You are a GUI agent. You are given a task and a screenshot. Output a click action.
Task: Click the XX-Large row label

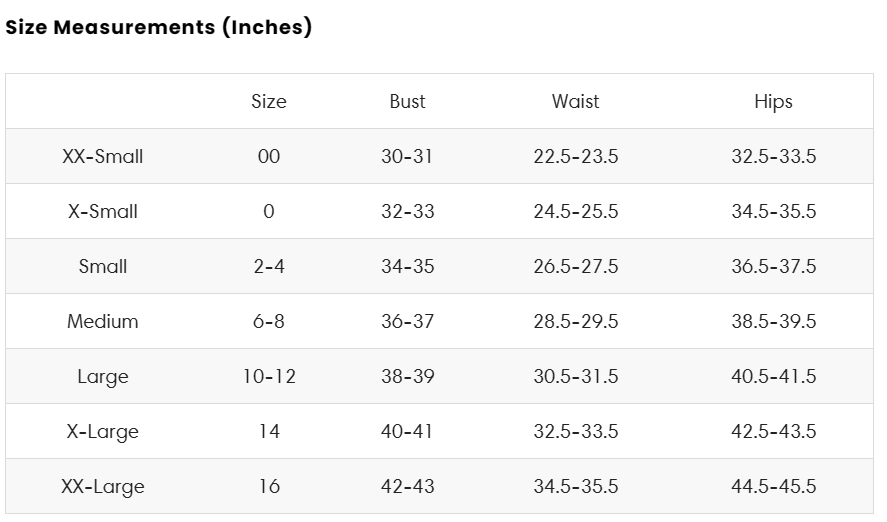(x=102, y=486)
